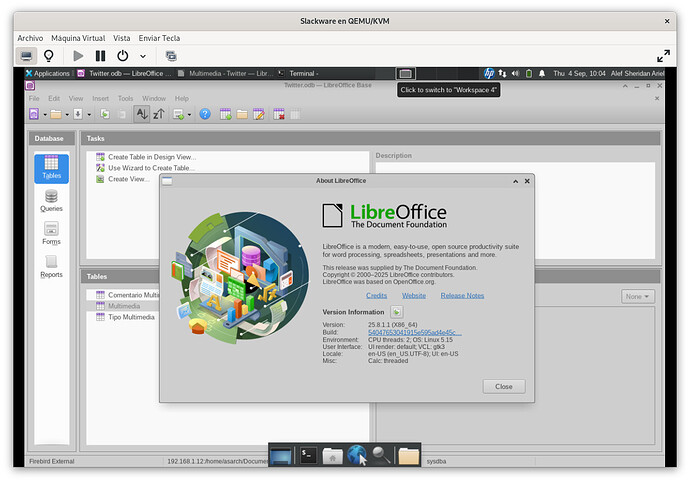The height and width of the screenshot is (482, 690).
Task: Open the Website link in About dialog
Action: [414, 296]
